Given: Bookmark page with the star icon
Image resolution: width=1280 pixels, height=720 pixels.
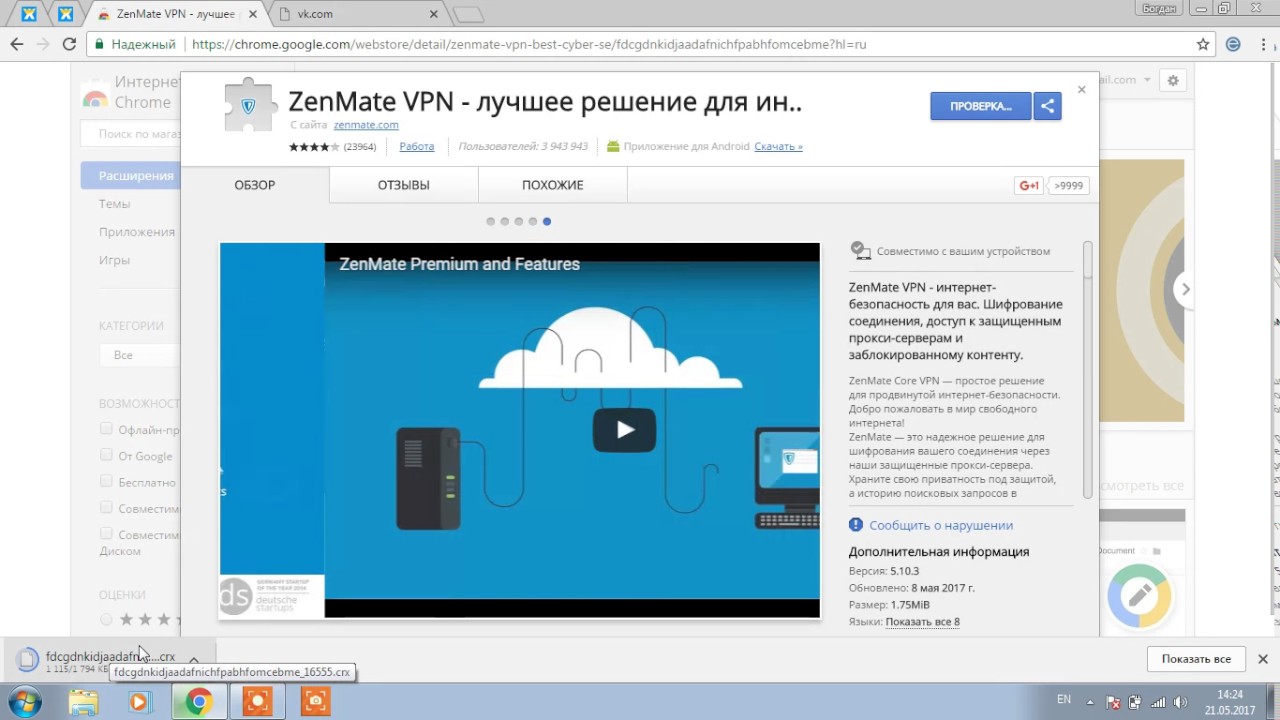Looking at the screenshot, I should [1203, 44].
